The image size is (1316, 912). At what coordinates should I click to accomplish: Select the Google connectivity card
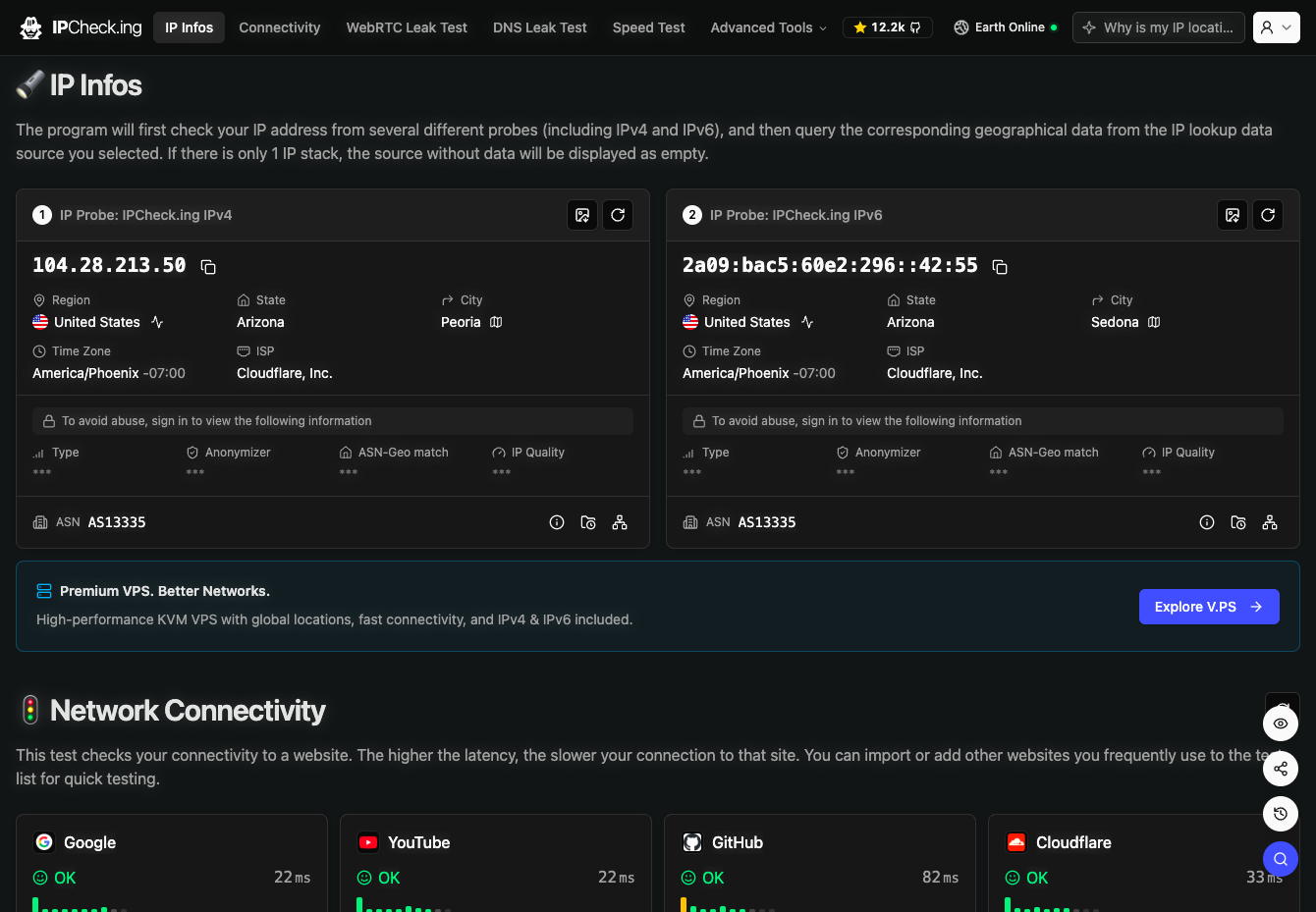[172, 864]
